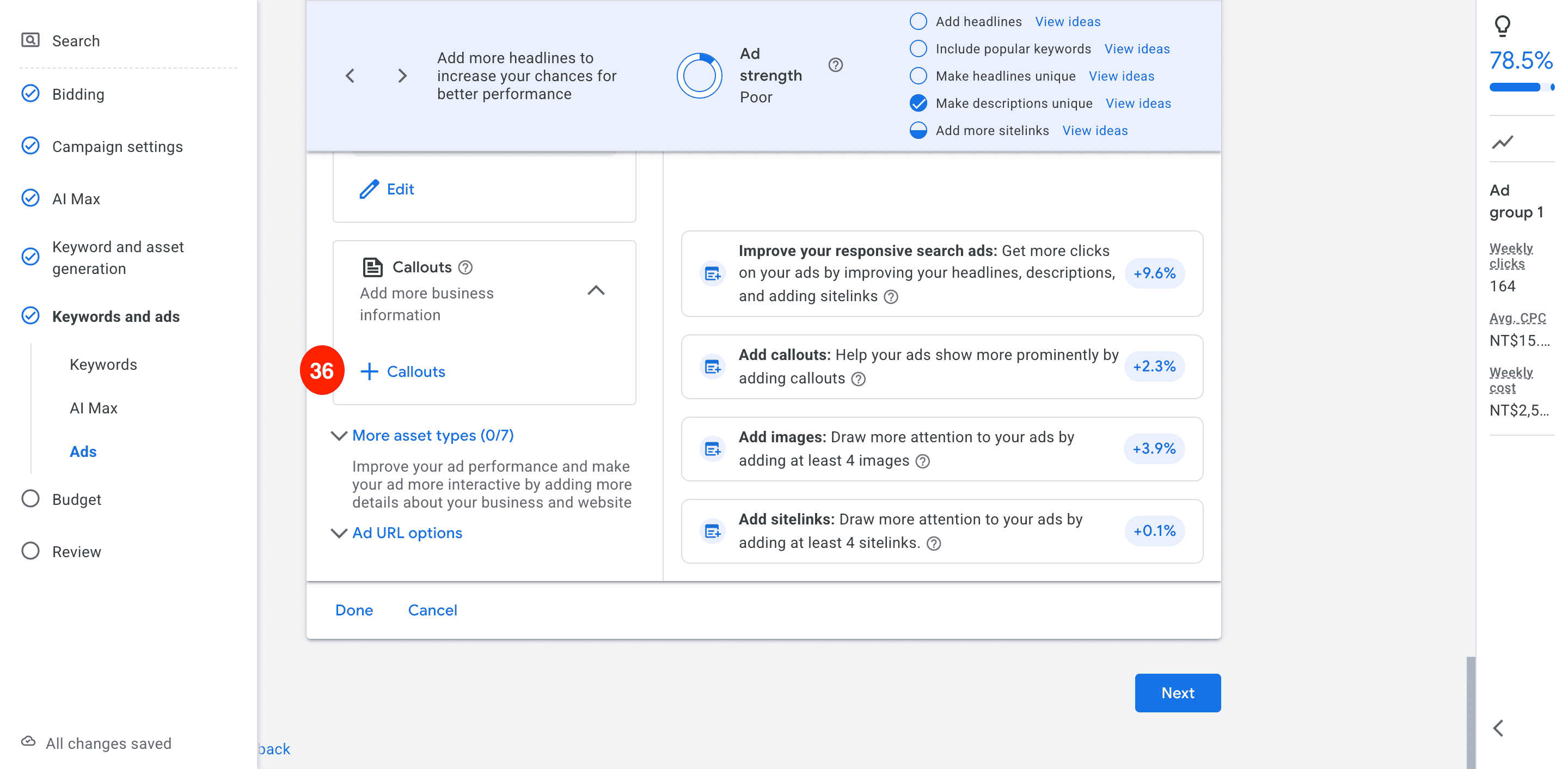This screenshot has width=1568, height=769.
Task: Select the Add headlines status circle
Action: point(918,21)
